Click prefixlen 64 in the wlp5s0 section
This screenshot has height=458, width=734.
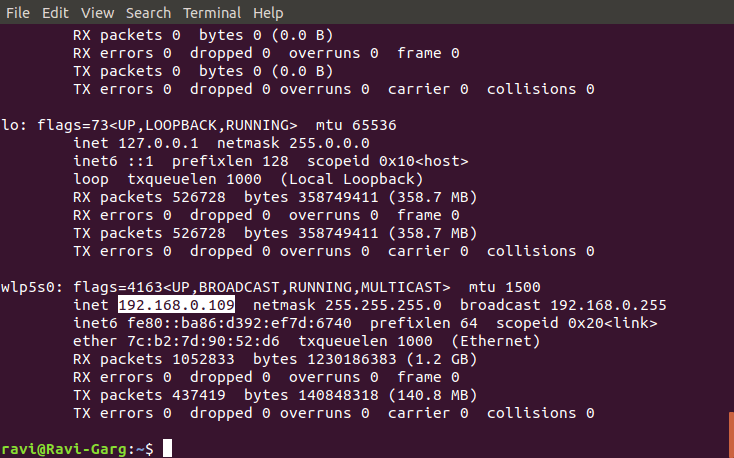(x=424, y=323)
